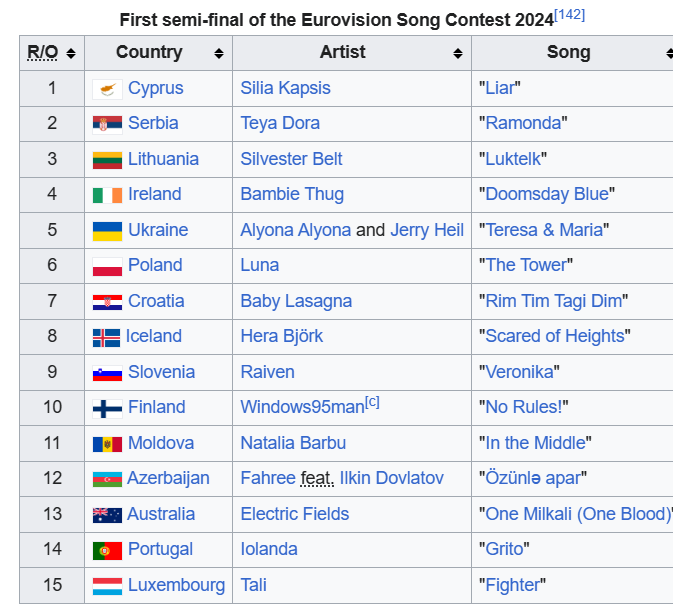This screenshot has height=612, width=673.
Task: Open the "Rim Tim Tagi Dim" link
Action: coord(554,301)
